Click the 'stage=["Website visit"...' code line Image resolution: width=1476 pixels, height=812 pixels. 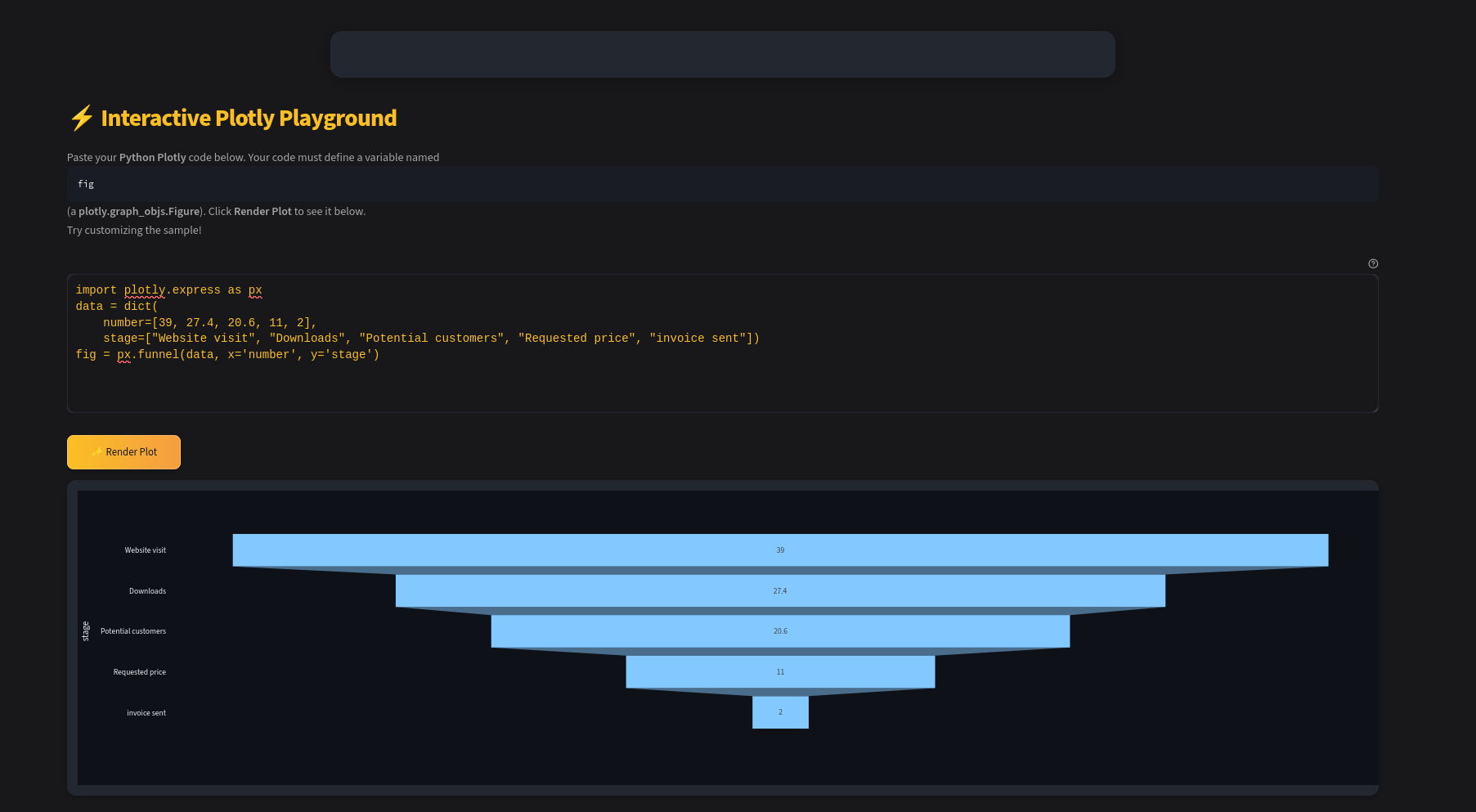[x=431, y=339]
